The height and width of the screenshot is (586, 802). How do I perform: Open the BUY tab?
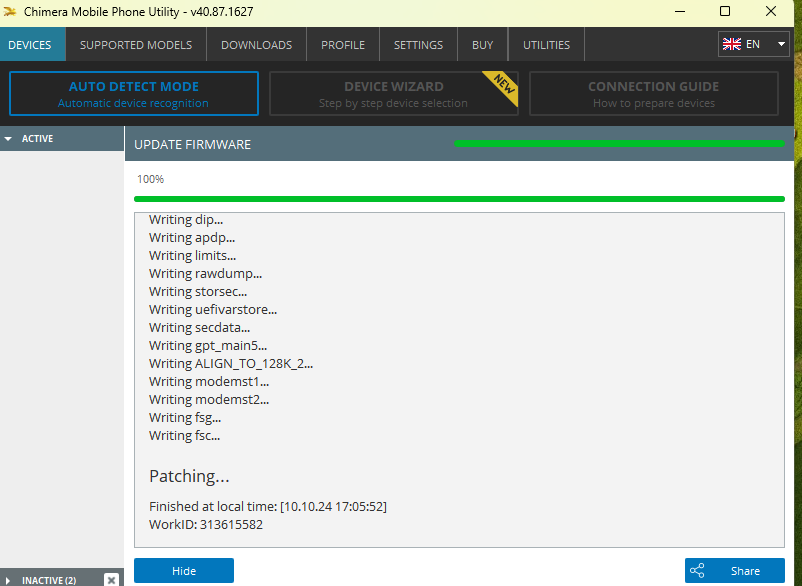click(x=482, y=45)
